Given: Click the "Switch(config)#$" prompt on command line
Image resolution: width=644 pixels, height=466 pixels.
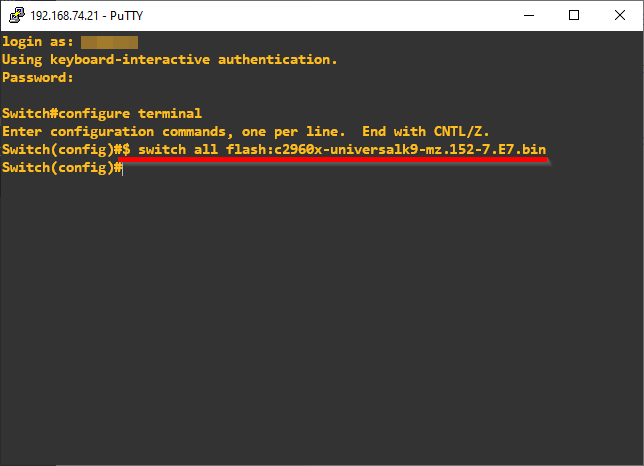Looking at the screenshot, I should [66, 149].
